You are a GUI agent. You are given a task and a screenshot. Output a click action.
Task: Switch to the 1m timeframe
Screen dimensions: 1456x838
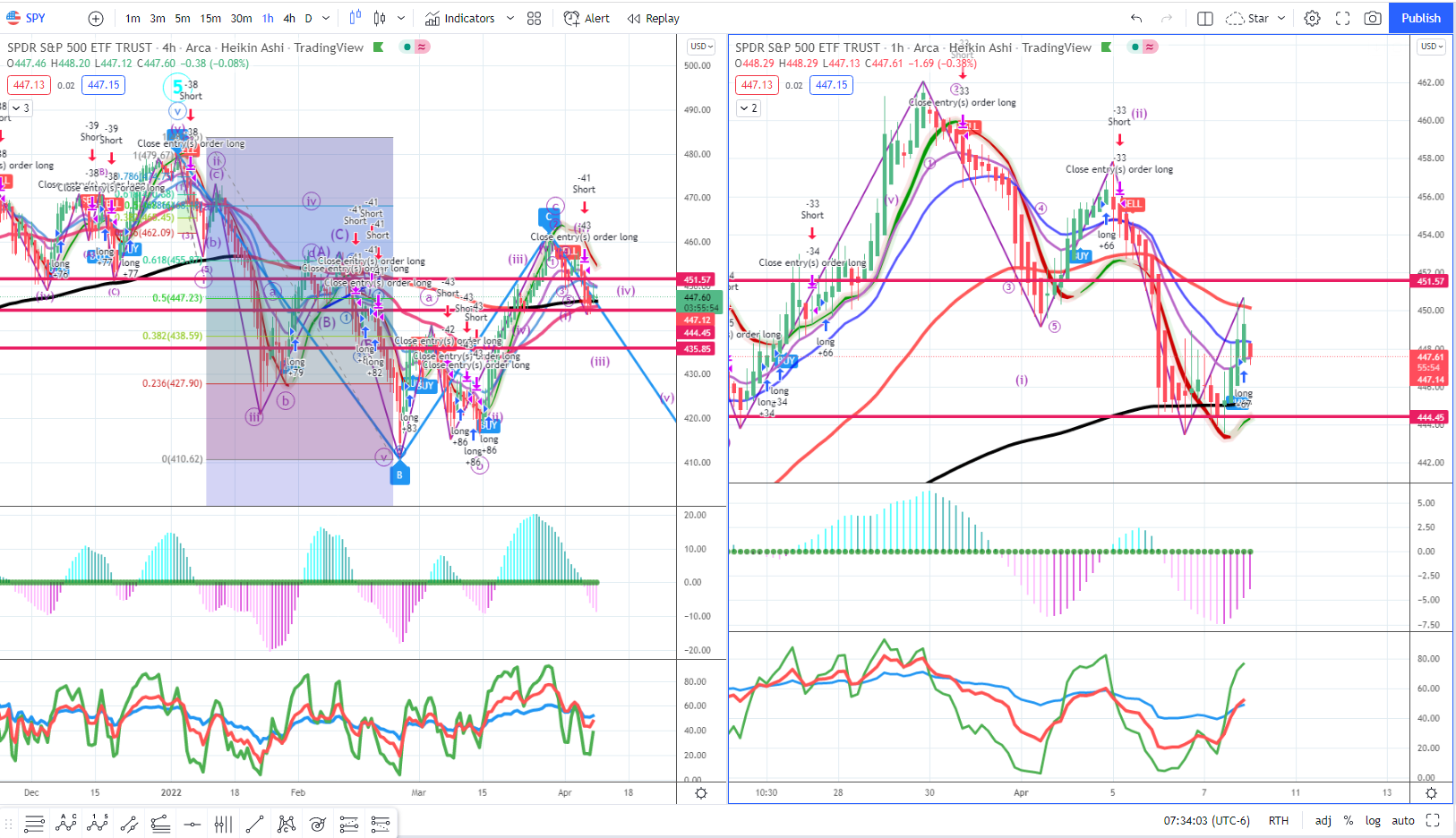pyautogui.click(x=133, y=18)
